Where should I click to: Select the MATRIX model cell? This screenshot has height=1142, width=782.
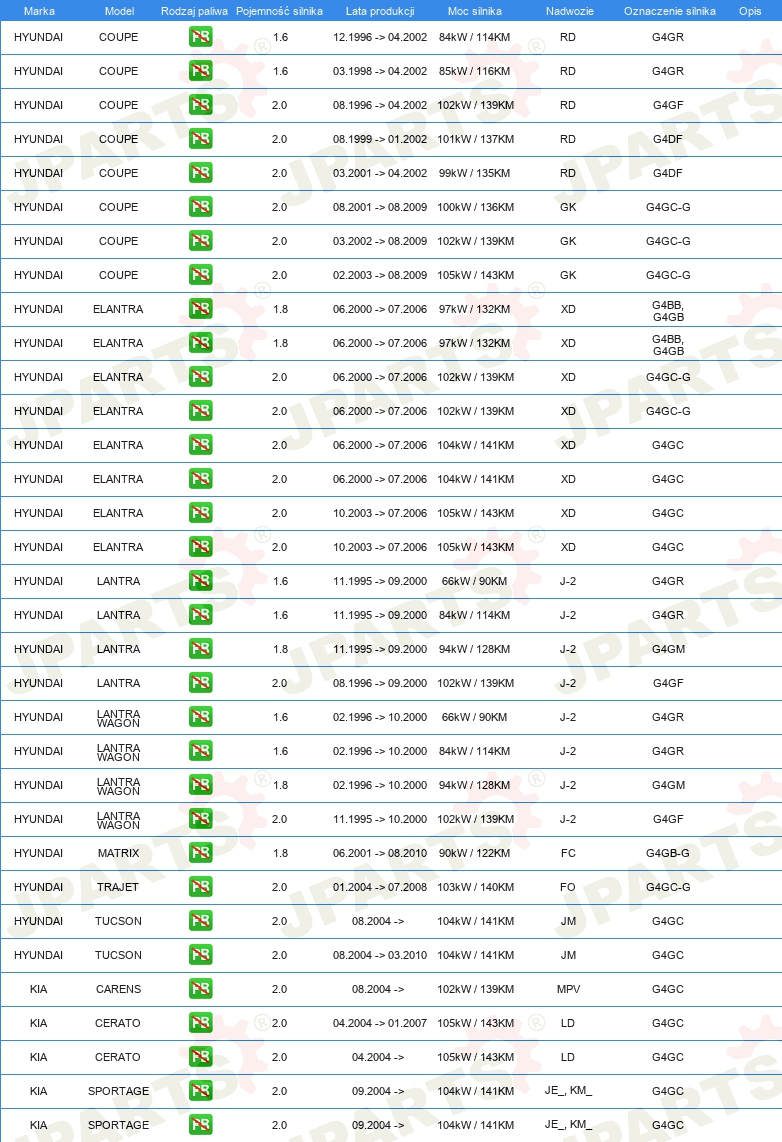[x=118, y=853]
